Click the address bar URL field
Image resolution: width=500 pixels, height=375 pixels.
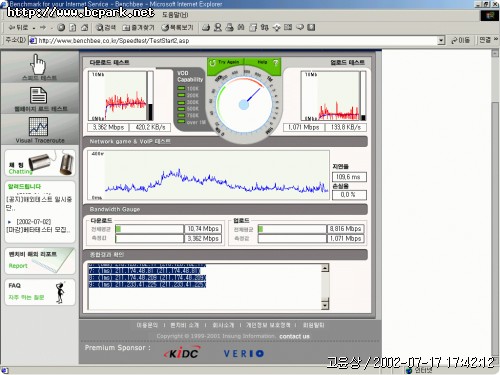[233, 41]
